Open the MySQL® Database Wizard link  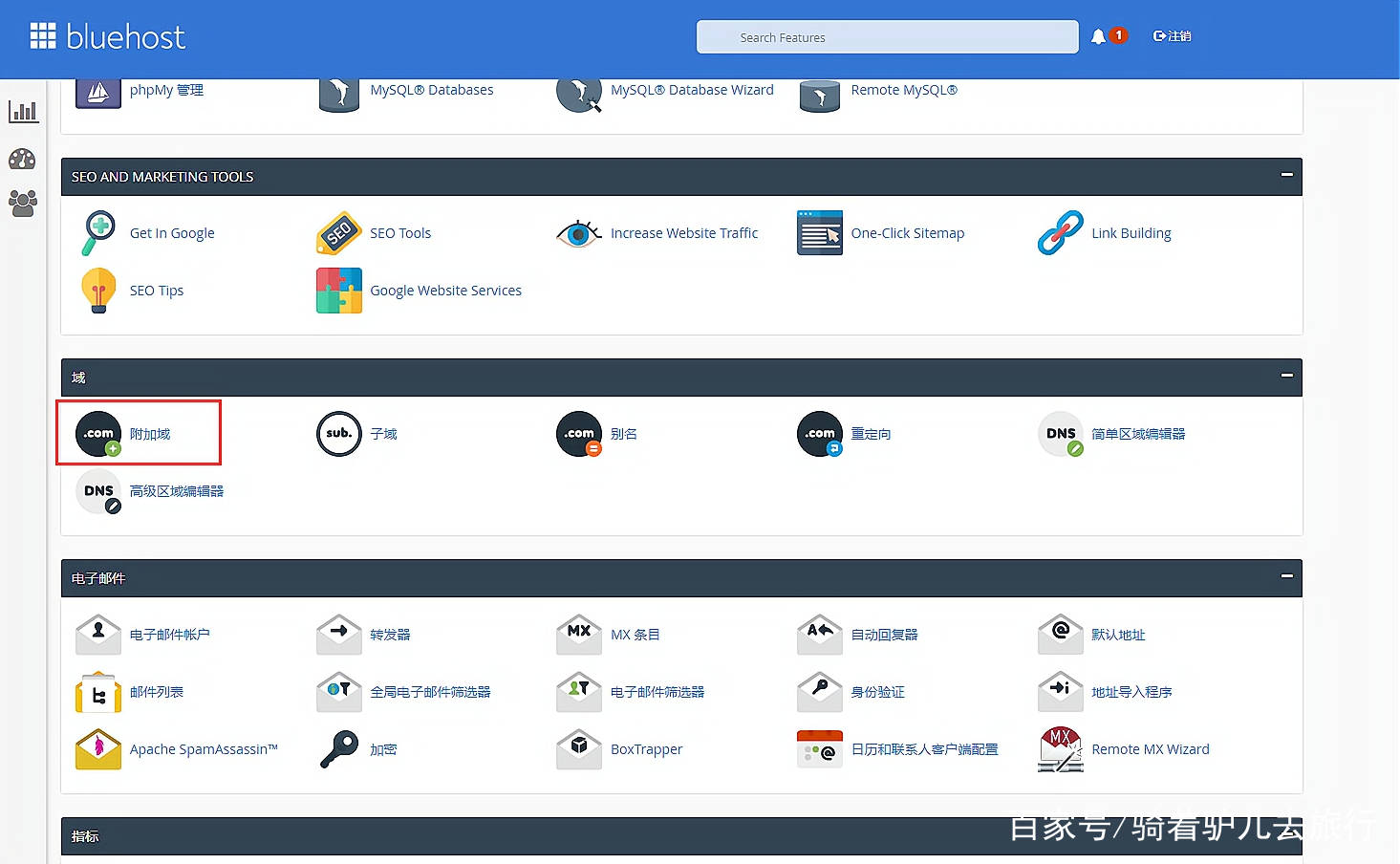pos(692,90)
